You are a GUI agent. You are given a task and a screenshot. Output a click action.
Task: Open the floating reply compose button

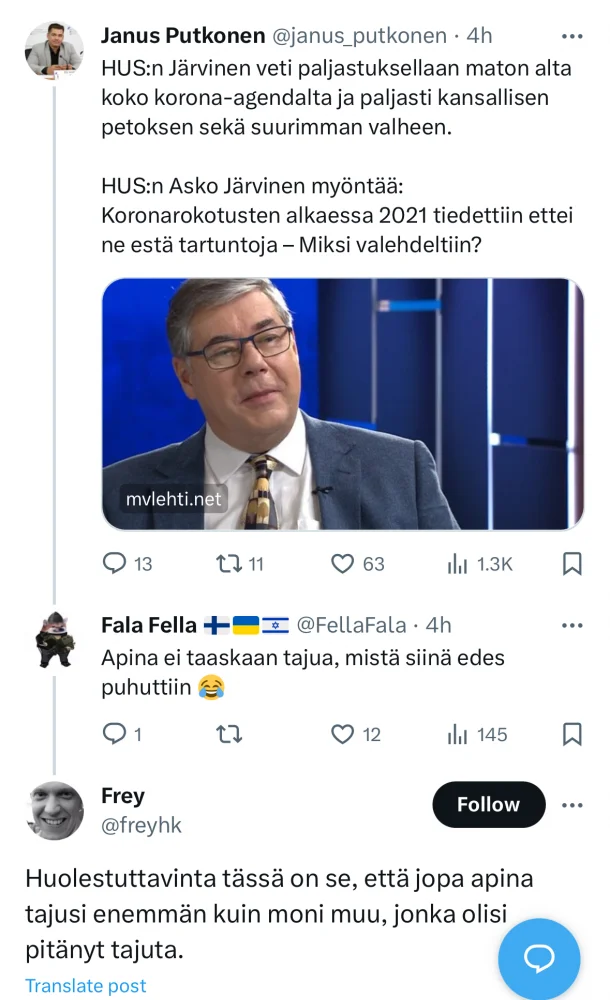539,959
